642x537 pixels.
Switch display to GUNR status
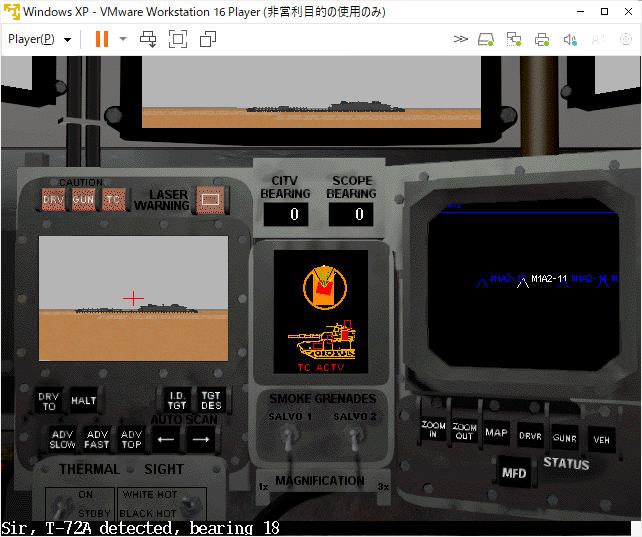point(565,438)
